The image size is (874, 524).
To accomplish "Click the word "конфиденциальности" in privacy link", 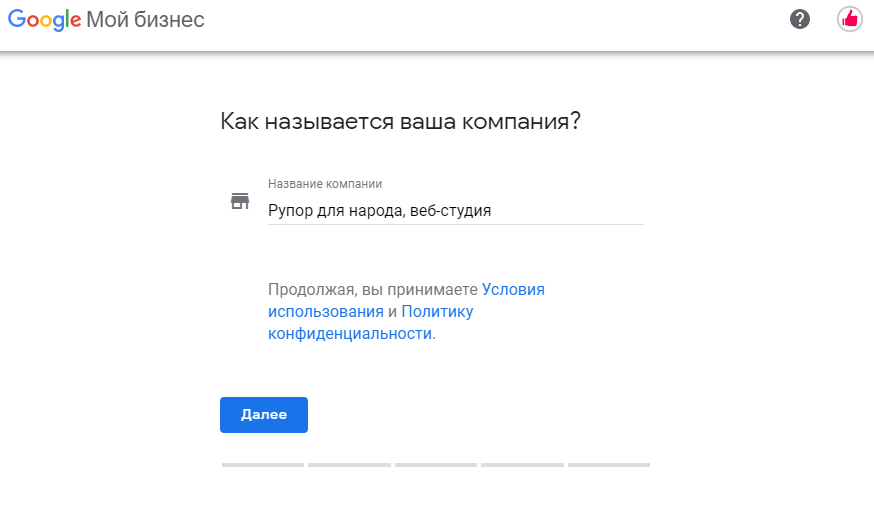I will [x=350, y=333].
